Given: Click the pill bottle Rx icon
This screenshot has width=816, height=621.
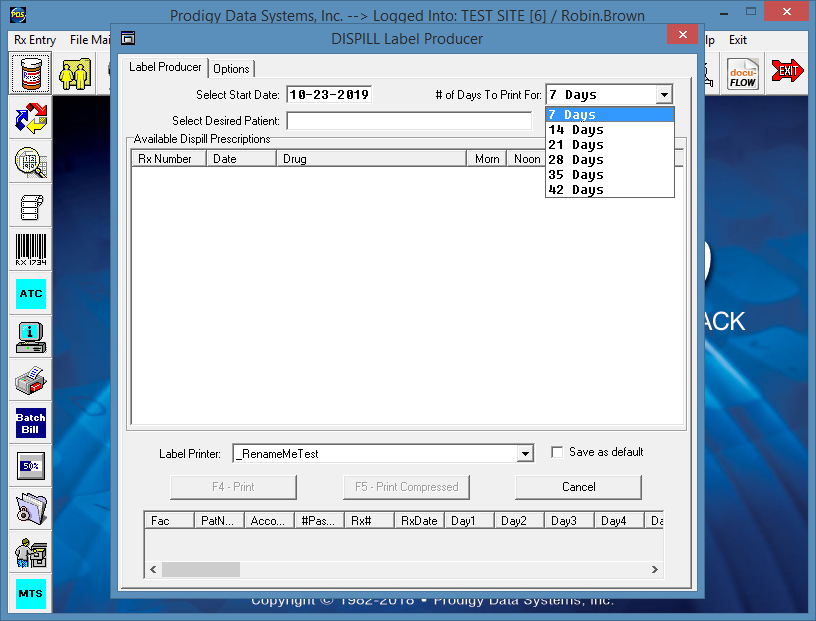Looking at the screenshot, I should click(x=31, y=74).
